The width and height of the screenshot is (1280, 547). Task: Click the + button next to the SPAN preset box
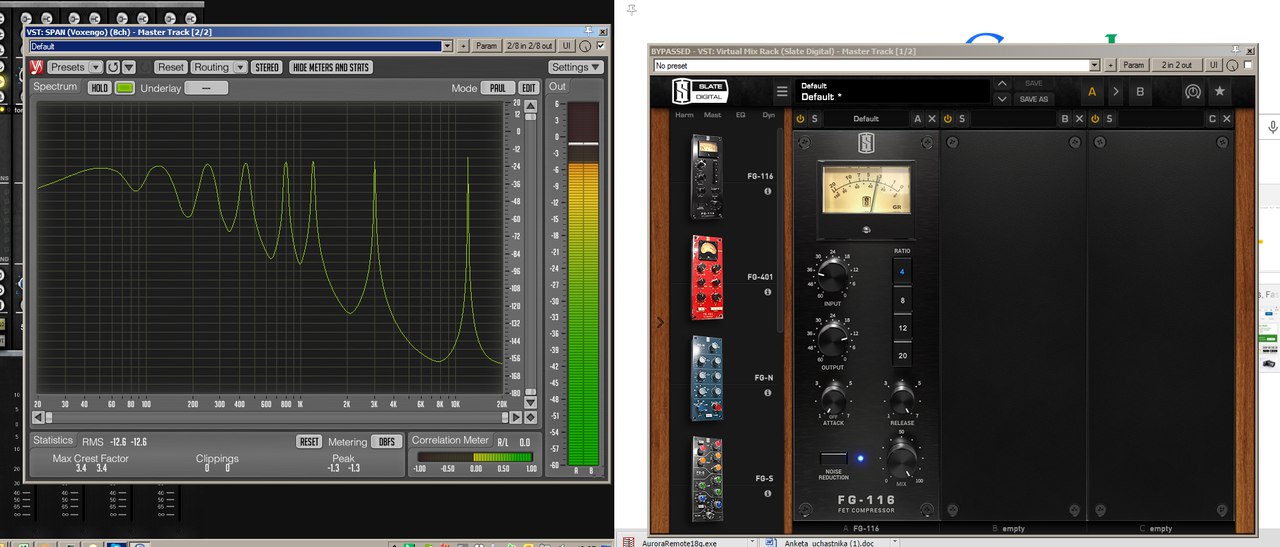click(463, 46)
